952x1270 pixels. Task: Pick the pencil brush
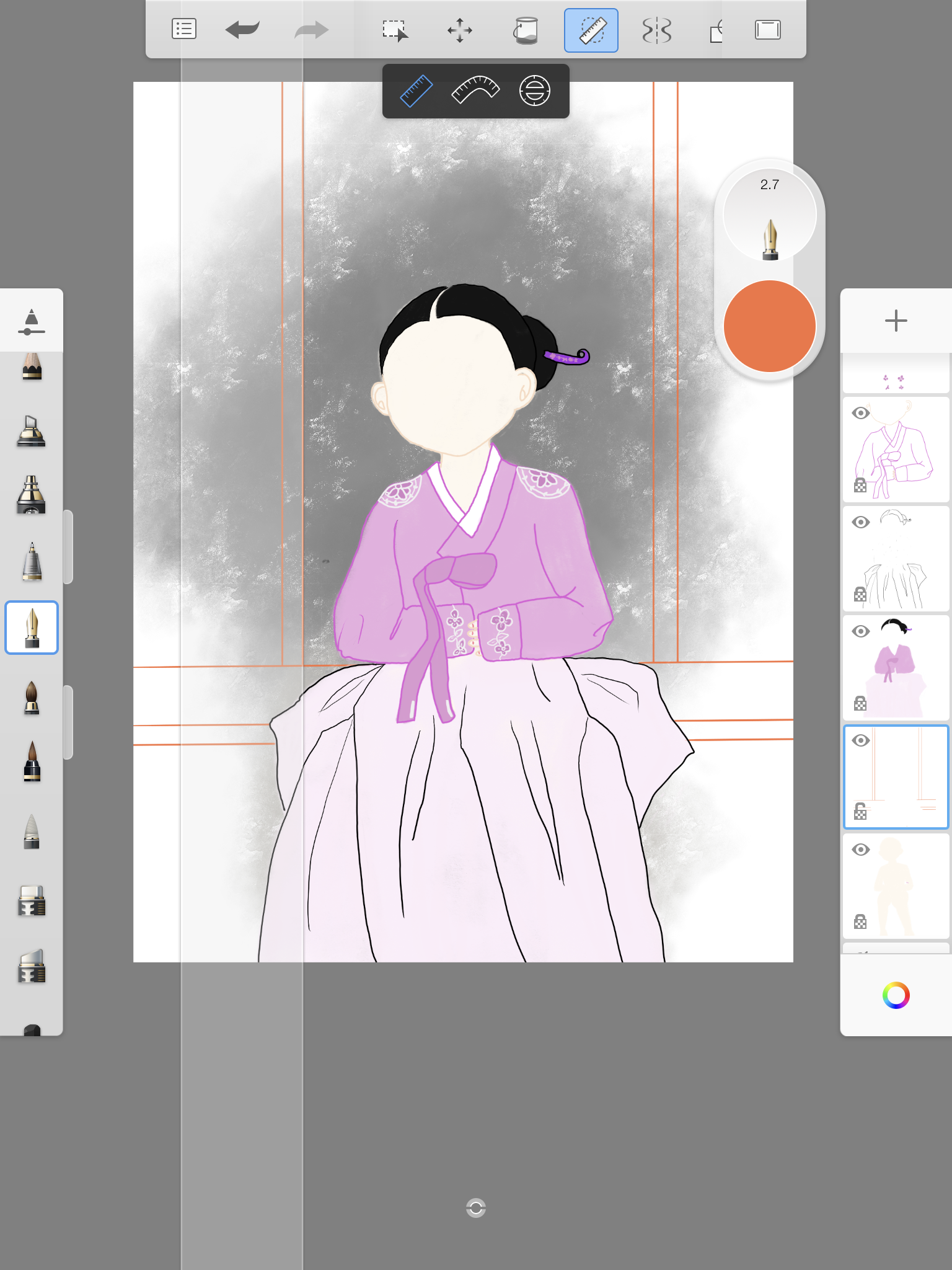point(32,366)
